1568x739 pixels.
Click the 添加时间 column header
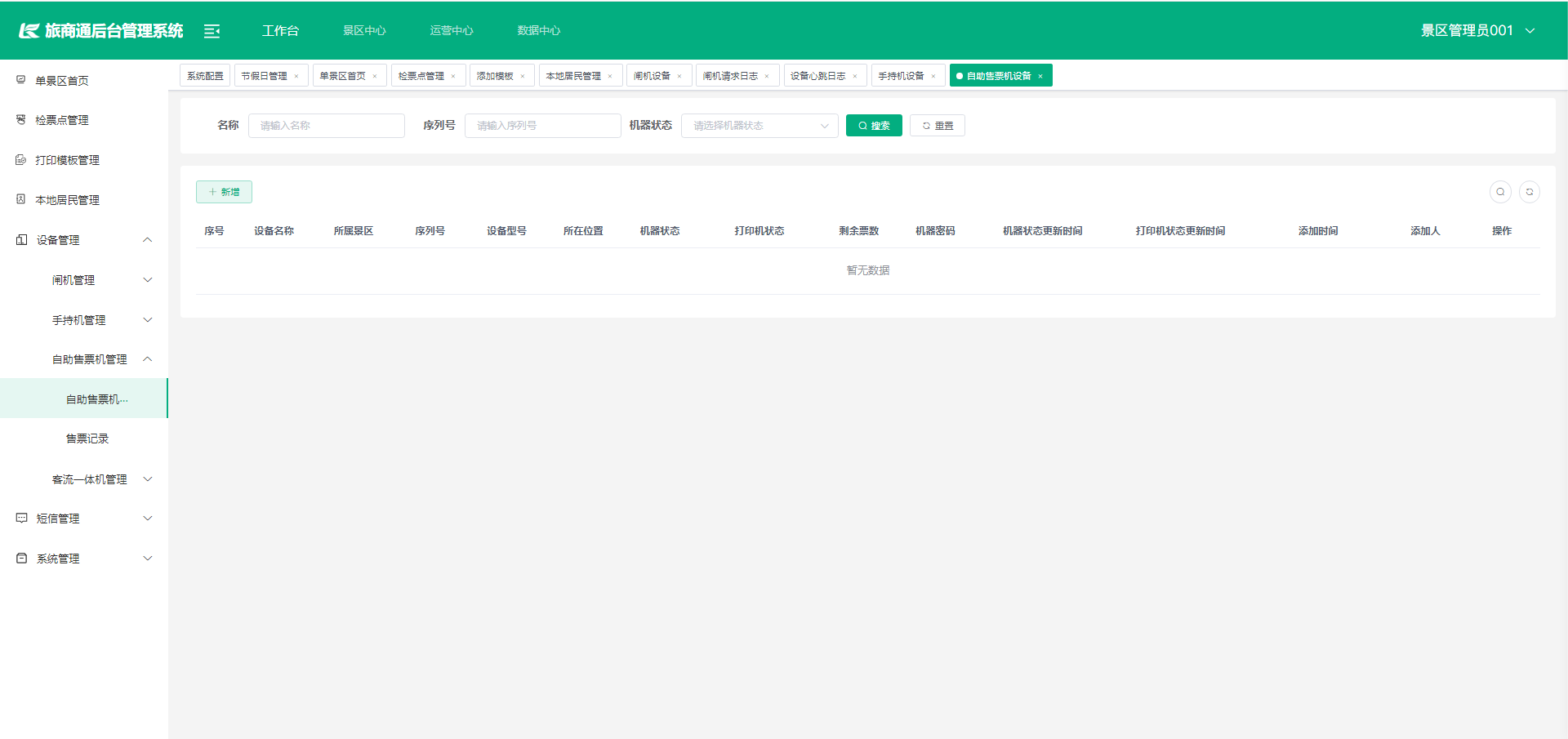[x=1318, y=231]
